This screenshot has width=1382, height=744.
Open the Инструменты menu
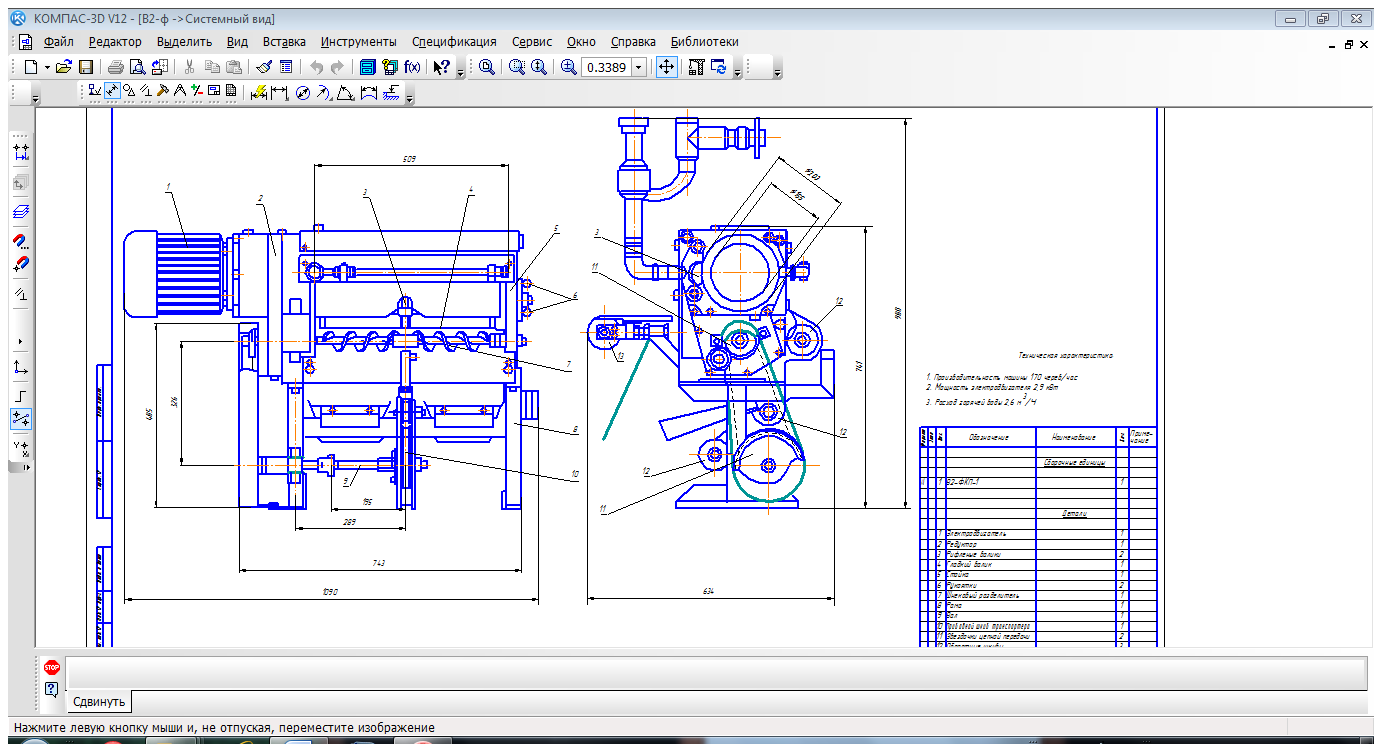359,42
